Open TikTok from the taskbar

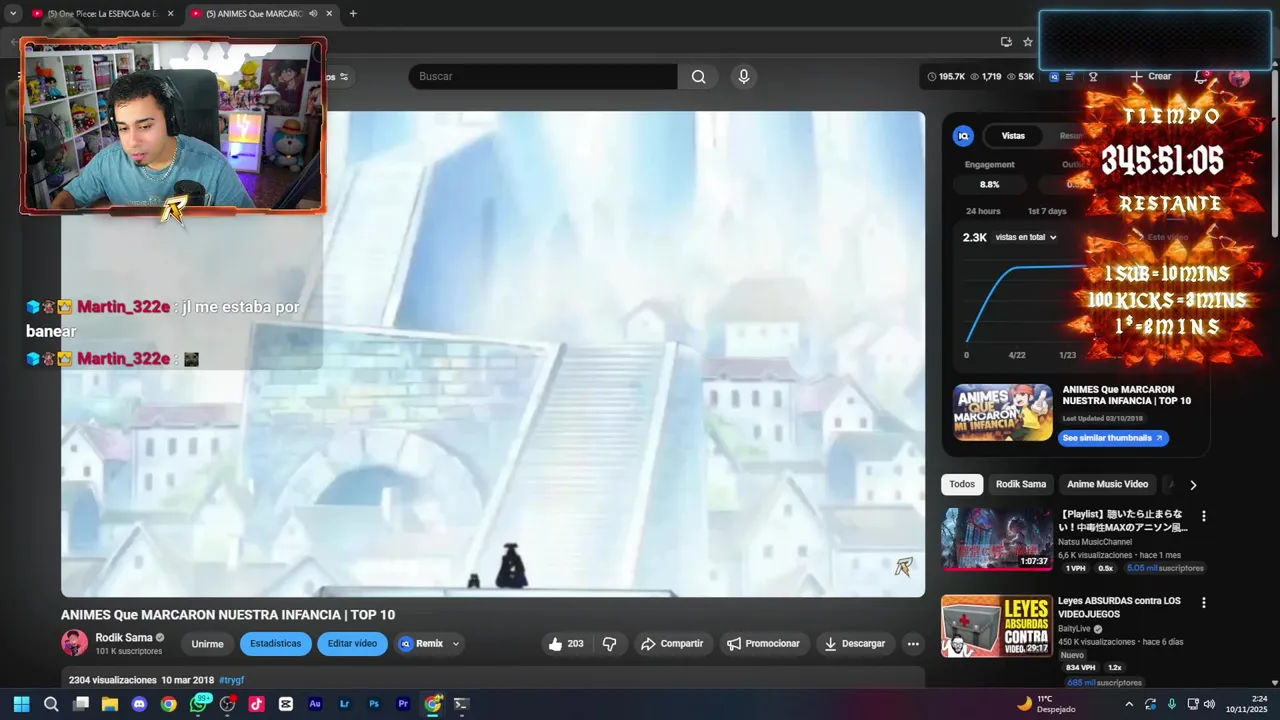click(x=256, y=704)
